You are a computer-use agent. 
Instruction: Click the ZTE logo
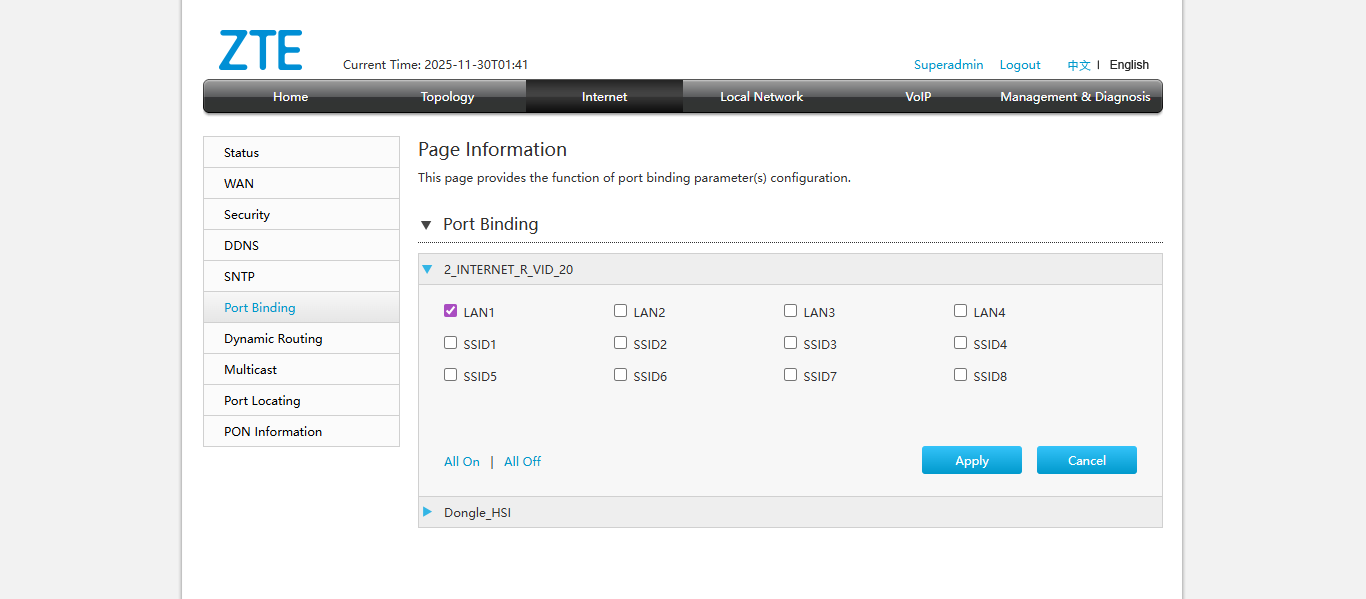[x=260, y=50]
